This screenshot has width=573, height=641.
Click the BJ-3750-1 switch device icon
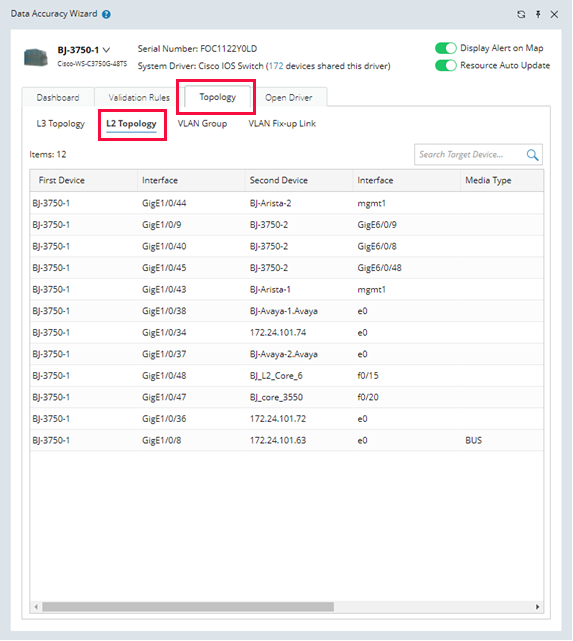click(x=36, y=57)
